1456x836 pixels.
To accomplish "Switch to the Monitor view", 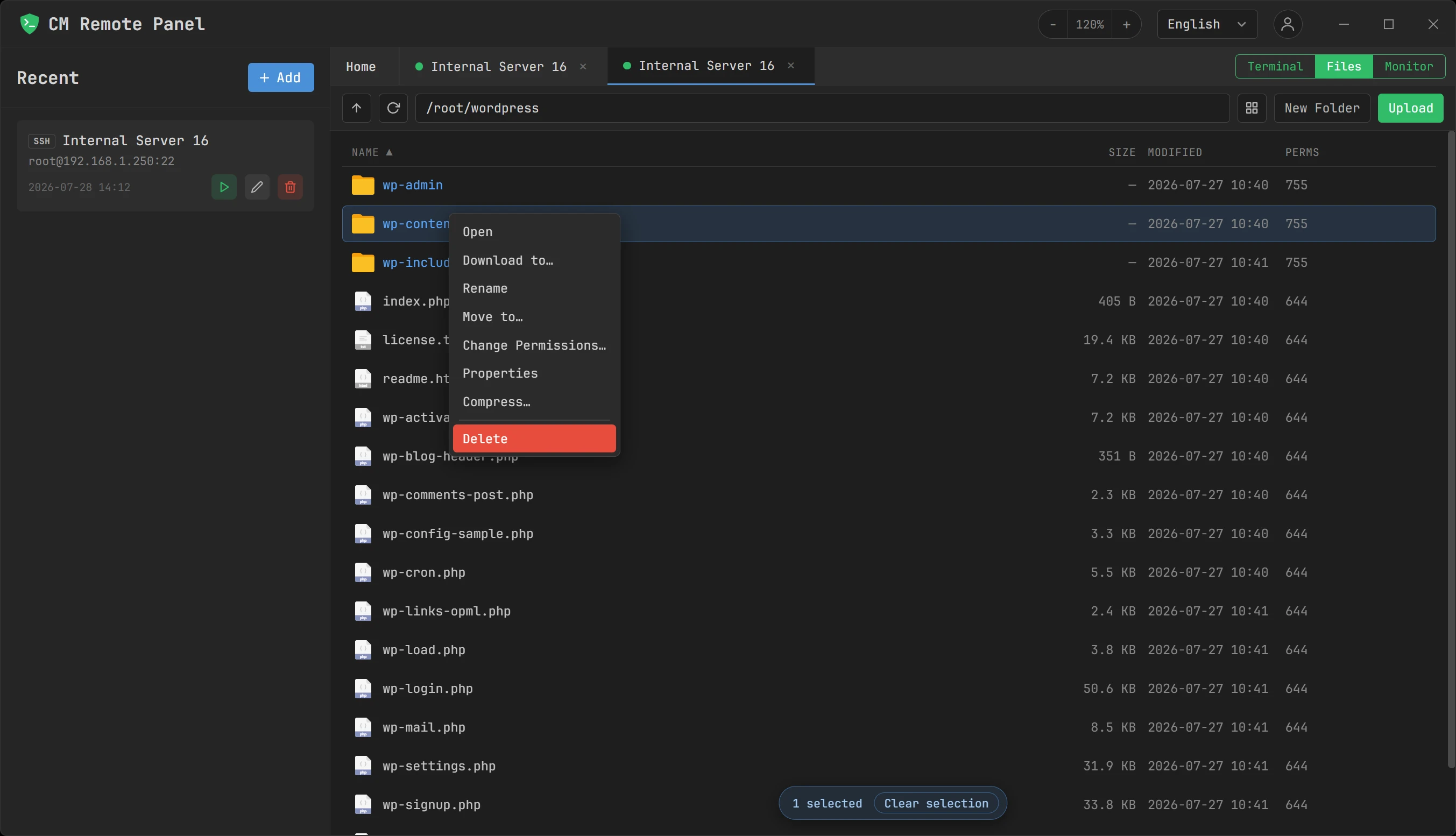I will point(1409,67).
